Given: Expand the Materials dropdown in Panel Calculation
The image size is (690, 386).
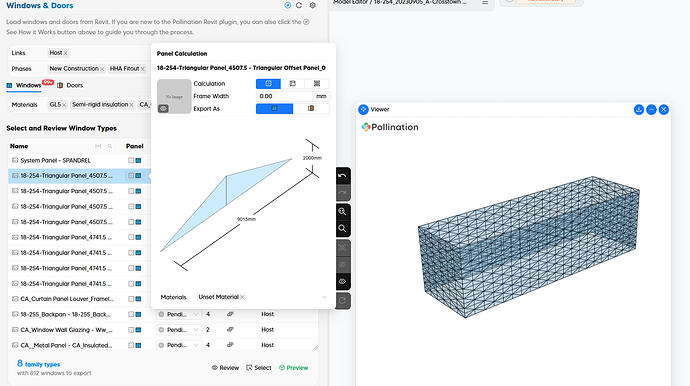Looking at the screenshot, I should point(324,298).
